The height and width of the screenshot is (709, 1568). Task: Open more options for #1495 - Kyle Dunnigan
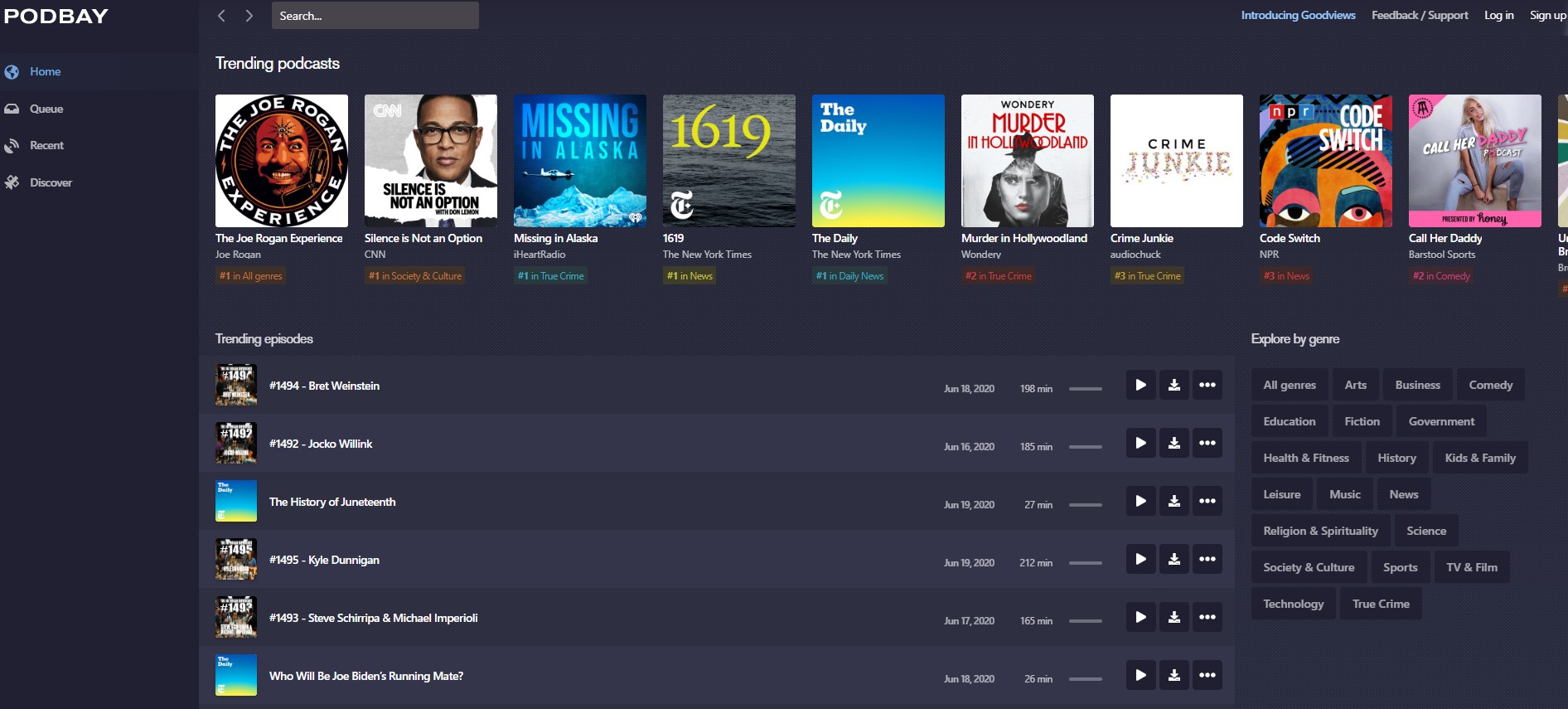point(1207,559)
